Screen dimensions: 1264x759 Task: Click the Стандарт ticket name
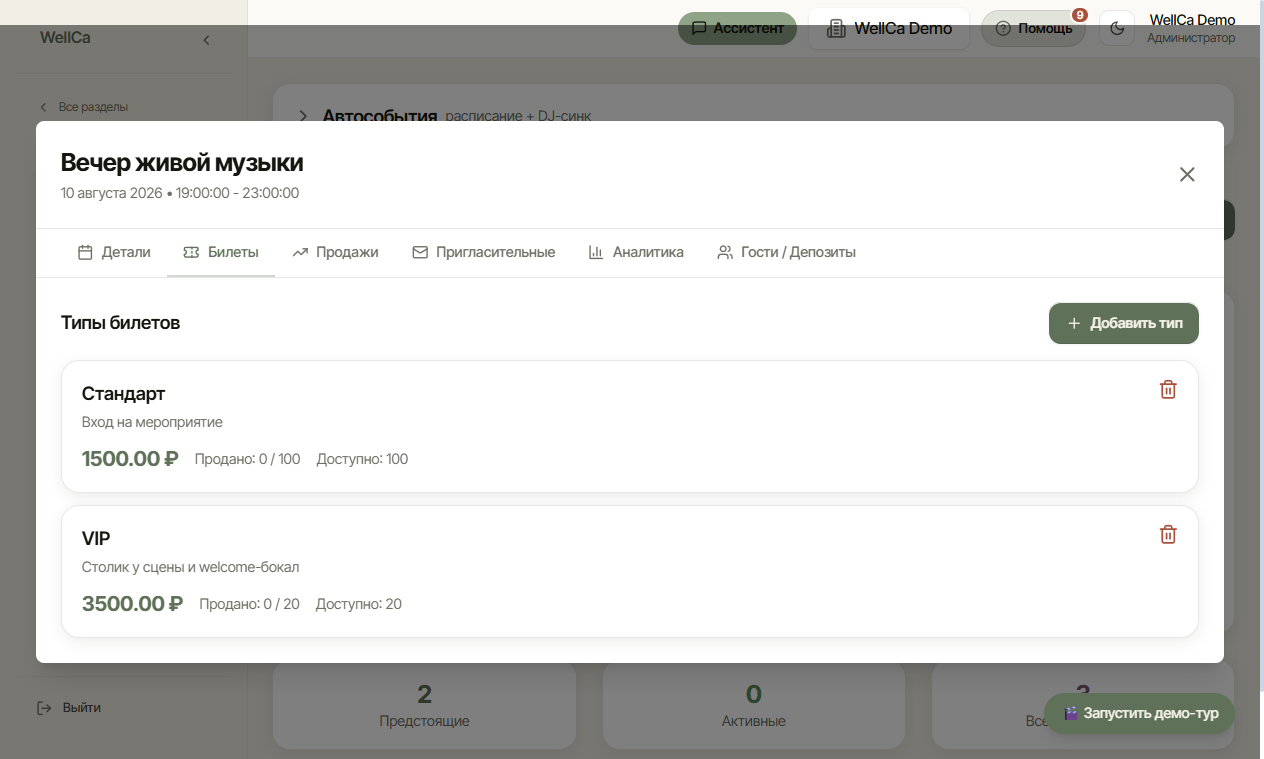pos(123,393)
